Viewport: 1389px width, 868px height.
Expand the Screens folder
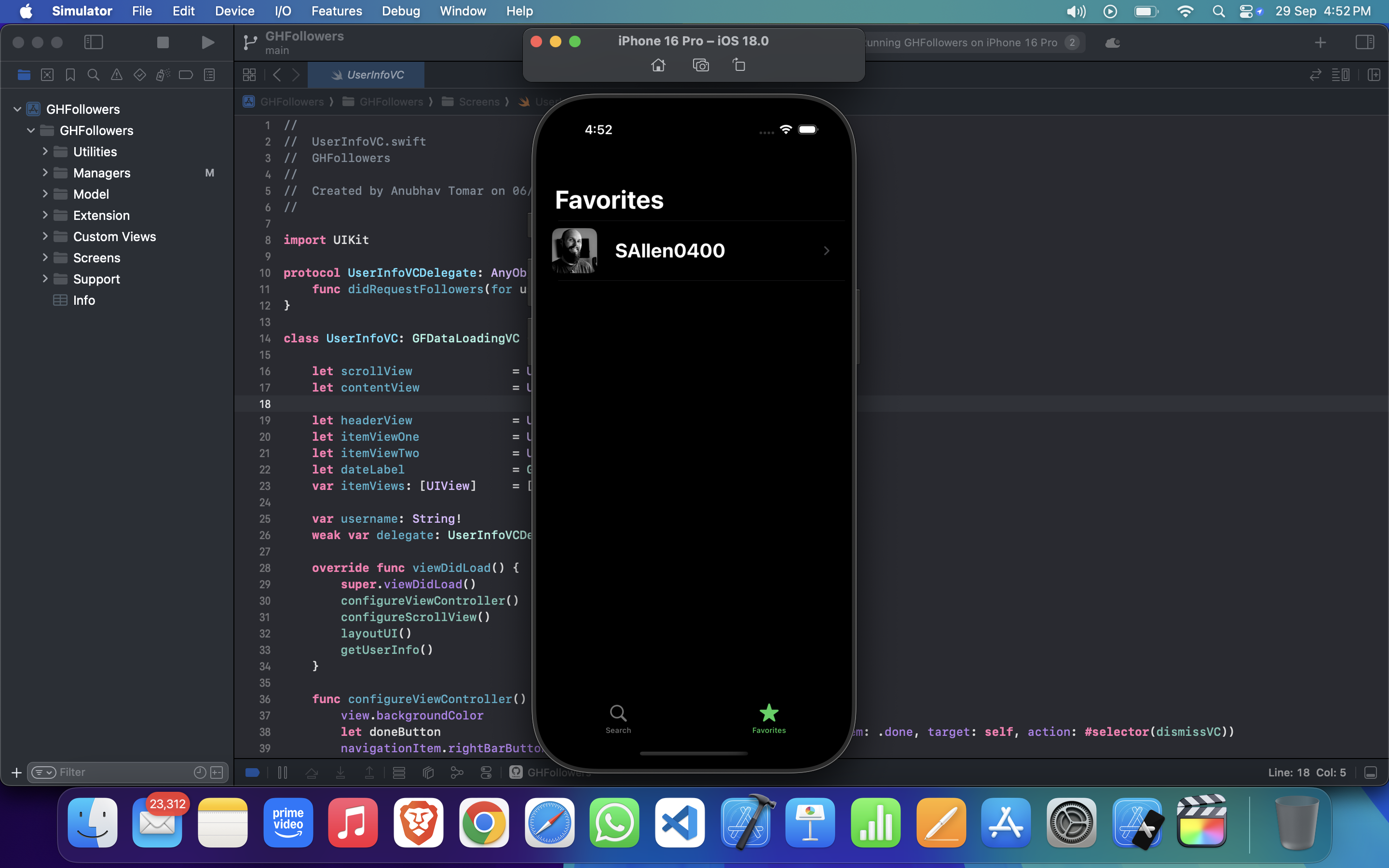point(45,258)
